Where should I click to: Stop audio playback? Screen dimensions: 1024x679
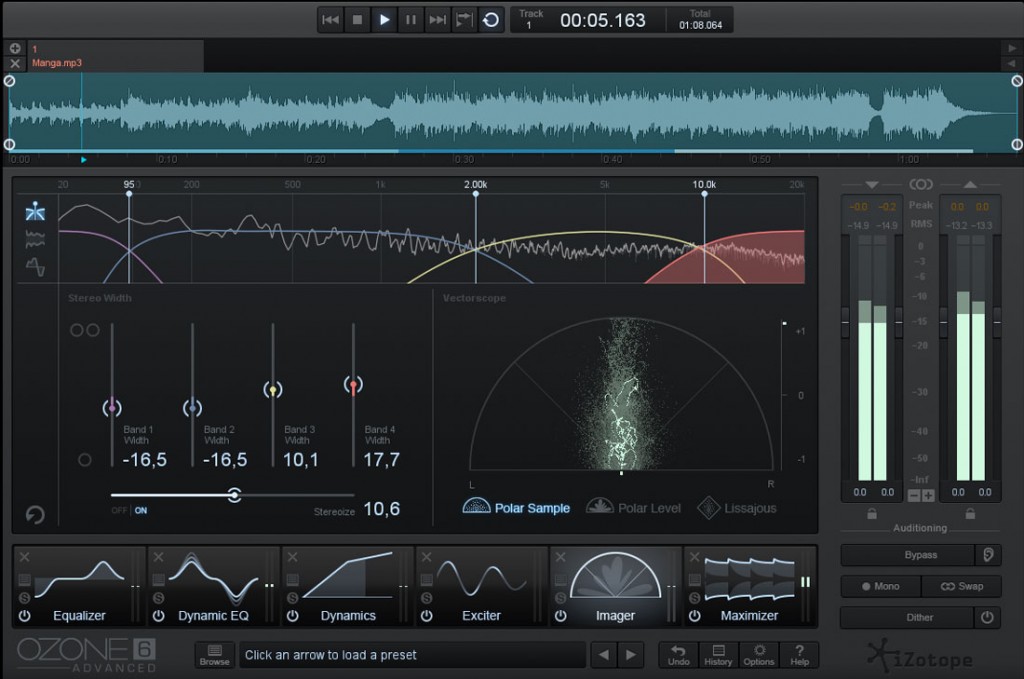point(357,20)
